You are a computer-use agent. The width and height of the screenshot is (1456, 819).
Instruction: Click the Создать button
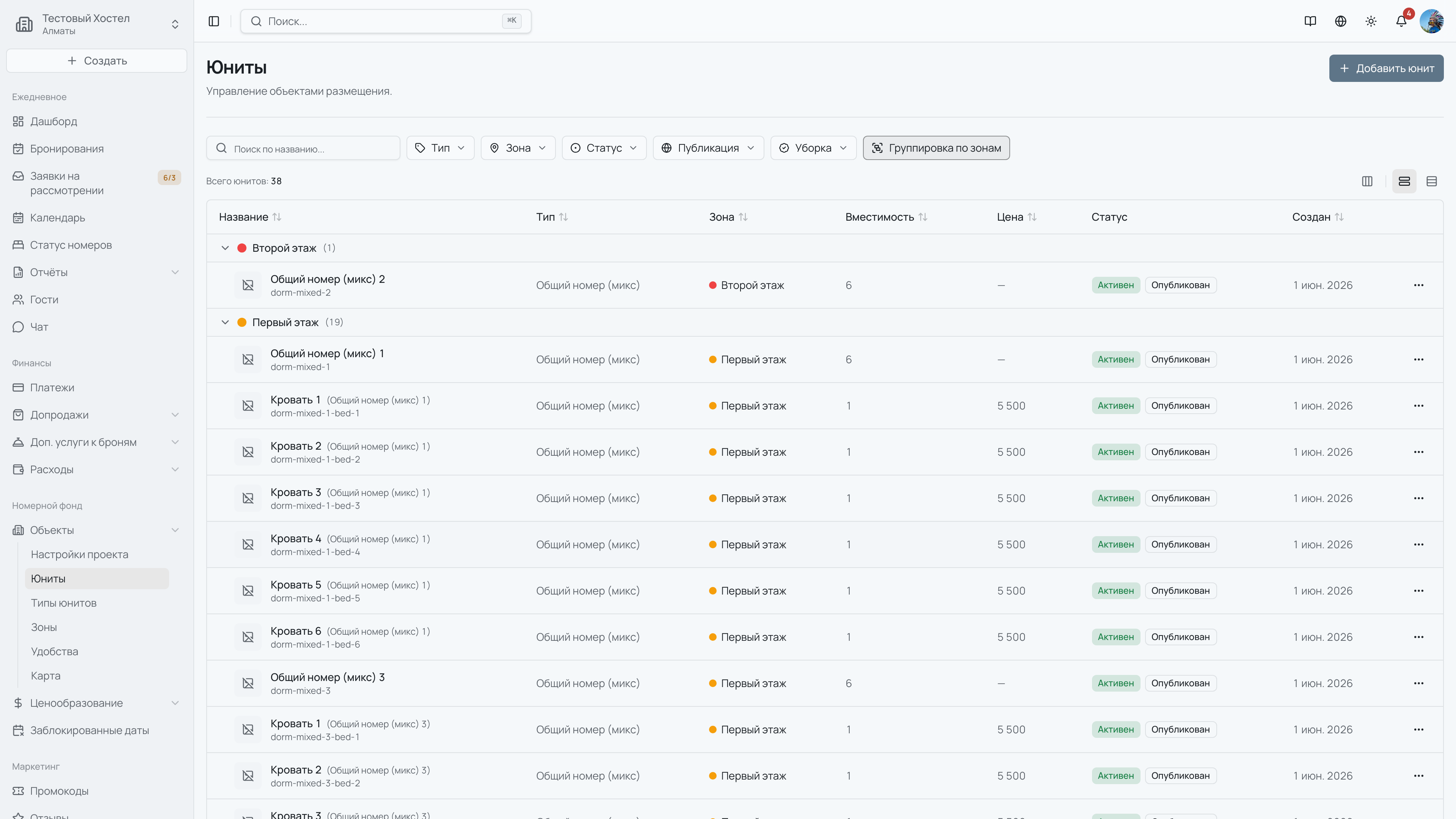pos(97,61)
